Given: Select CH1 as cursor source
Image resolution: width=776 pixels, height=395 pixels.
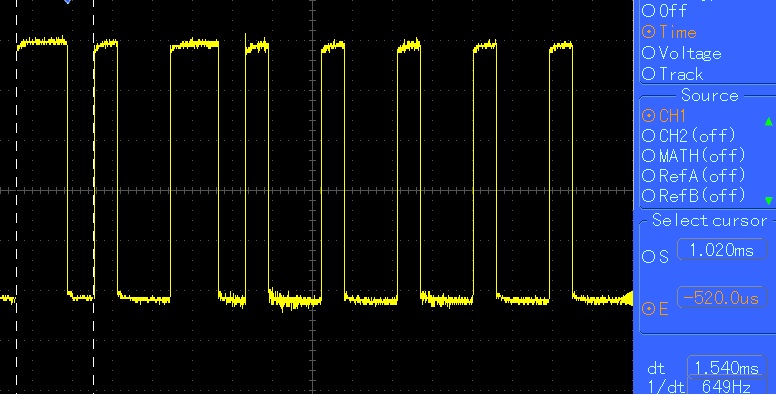Looking at the screenshot, I should click(648, 116).
